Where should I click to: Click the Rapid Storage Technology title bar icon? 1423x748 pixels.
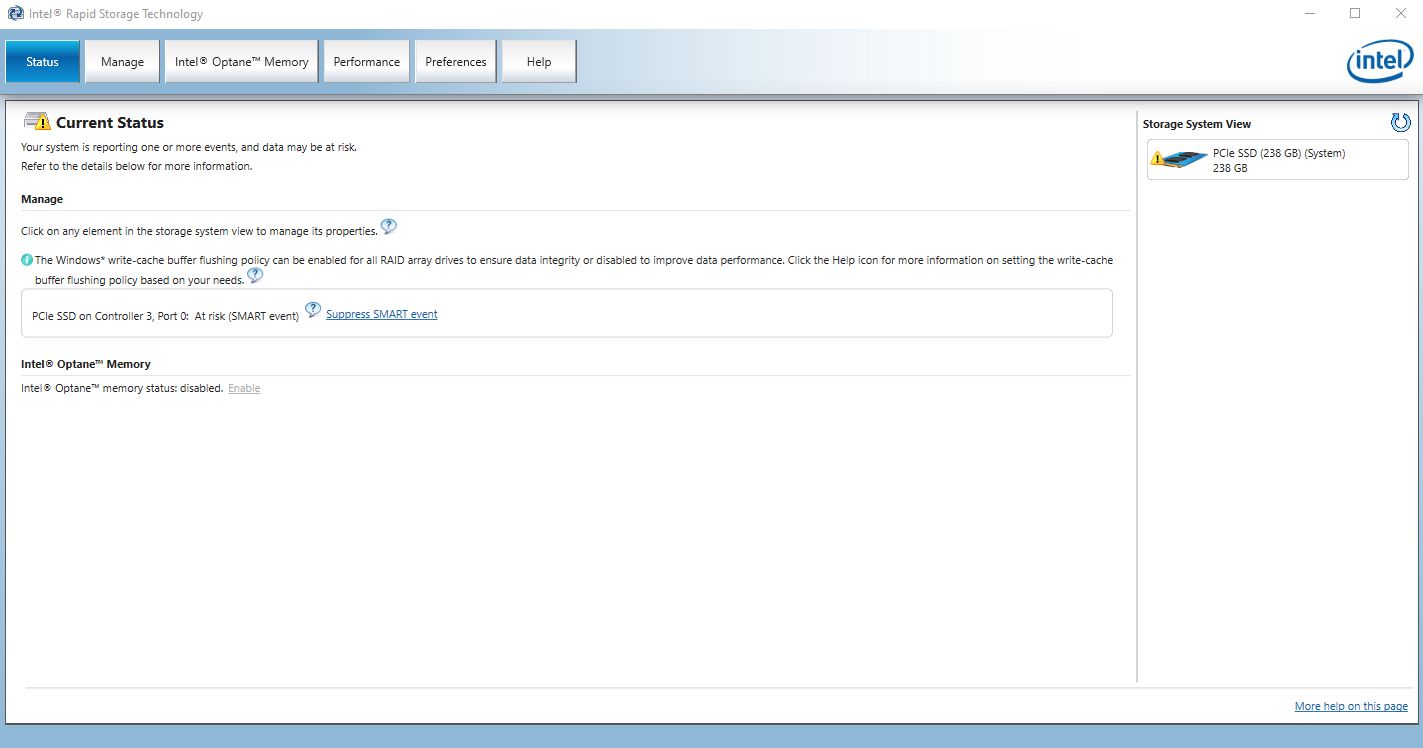16,14
